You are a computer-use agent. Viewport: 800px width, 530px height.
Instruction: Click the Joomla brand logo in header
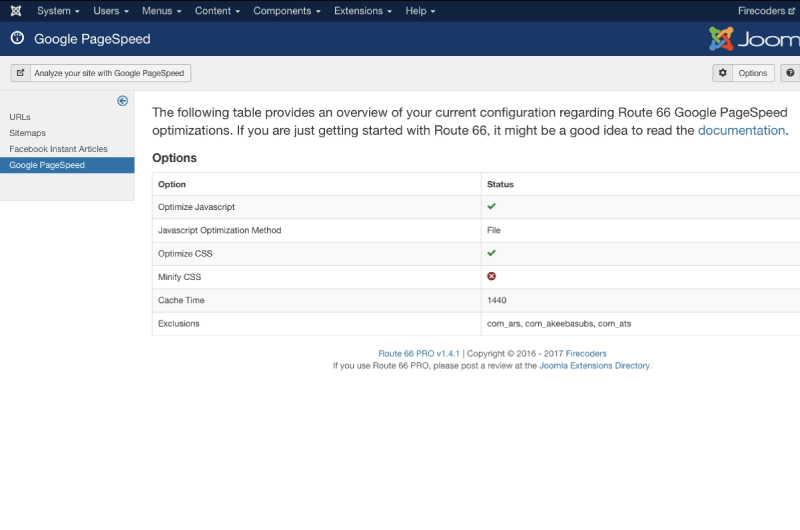pyautogui.click(x=754, y=39)
